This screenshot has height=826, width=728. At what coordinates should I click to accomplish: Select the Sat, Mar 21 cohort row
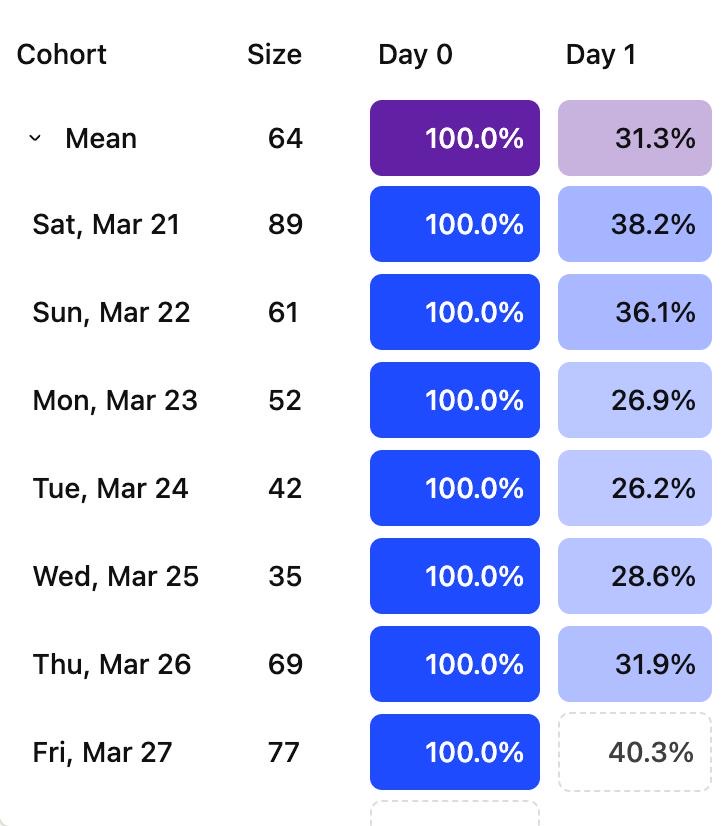(x=106, y=224)
